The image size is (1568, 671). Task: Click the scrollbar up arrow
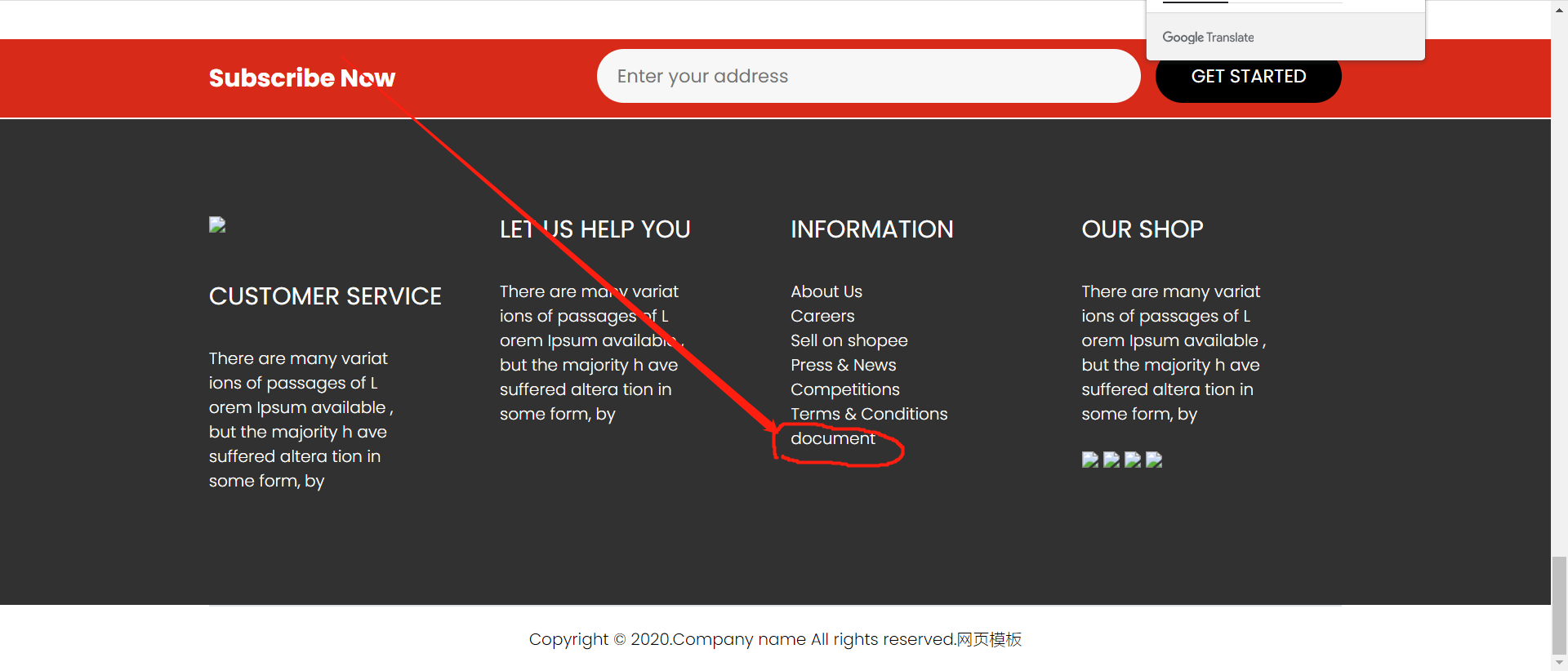pyautogui.click(x=1559, y=7)
